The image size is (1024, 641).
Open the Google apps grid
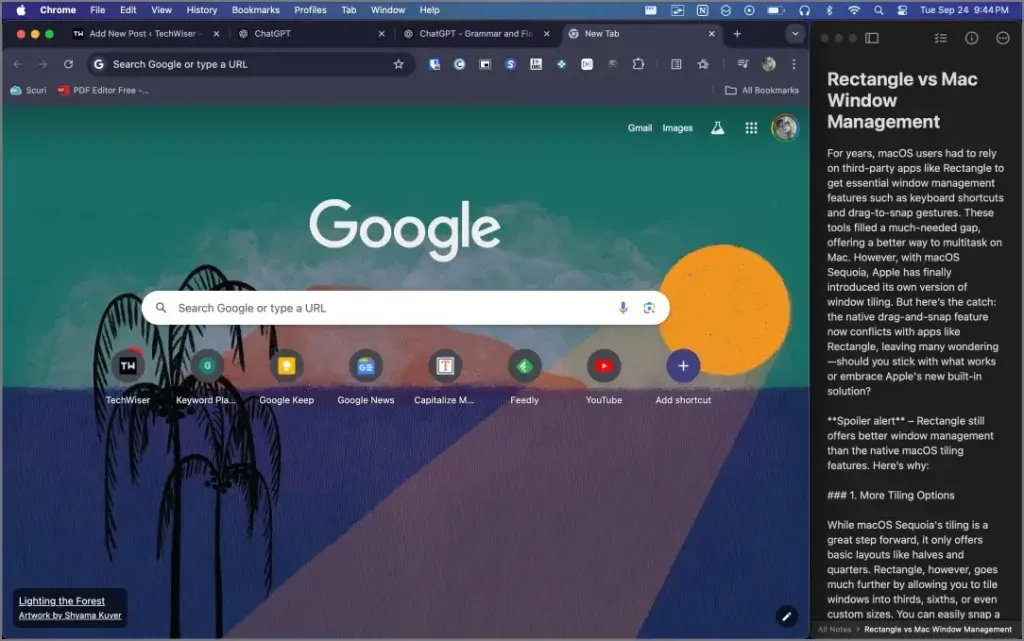[751, 128]
